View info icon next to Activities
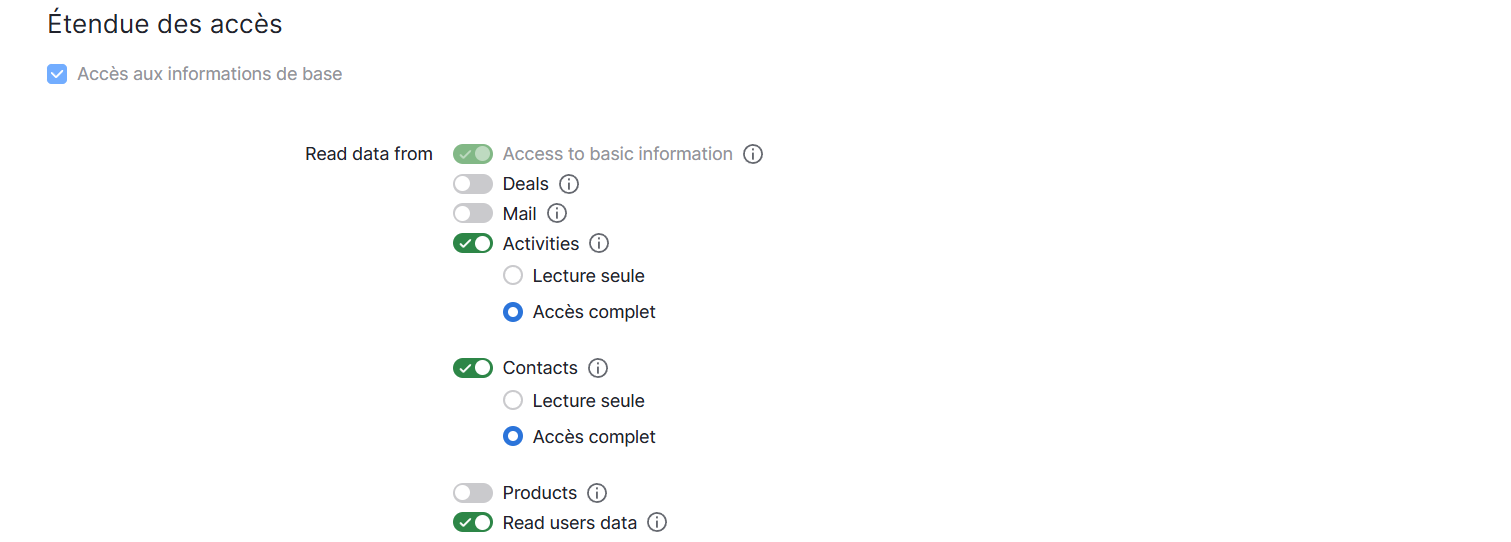Image resolution: width=1511 pixels, height=542 pixels. (x=599, y=243)
